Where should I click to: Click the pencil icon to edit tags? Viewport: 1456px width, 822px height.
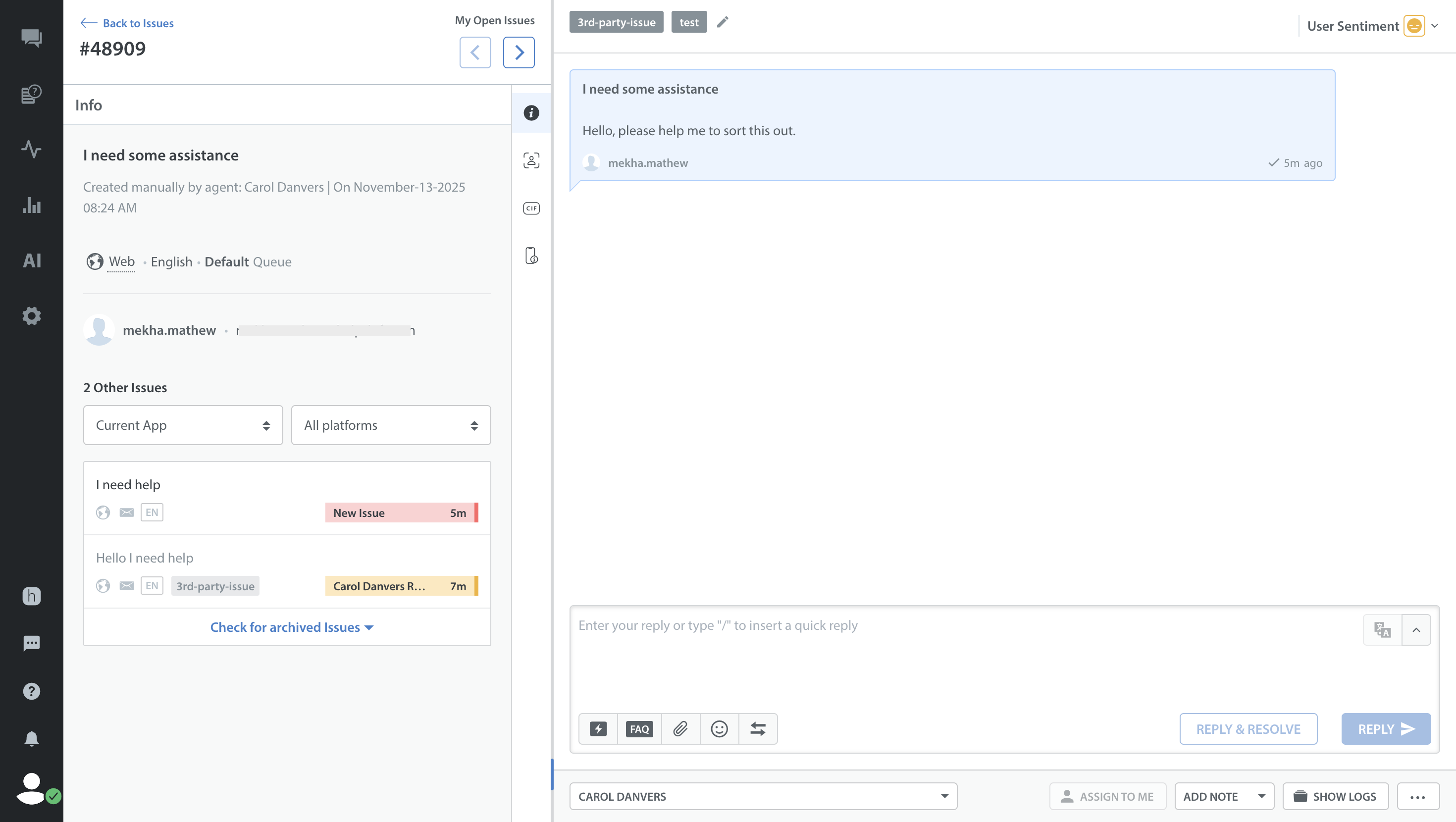click(x=723, y=22)
